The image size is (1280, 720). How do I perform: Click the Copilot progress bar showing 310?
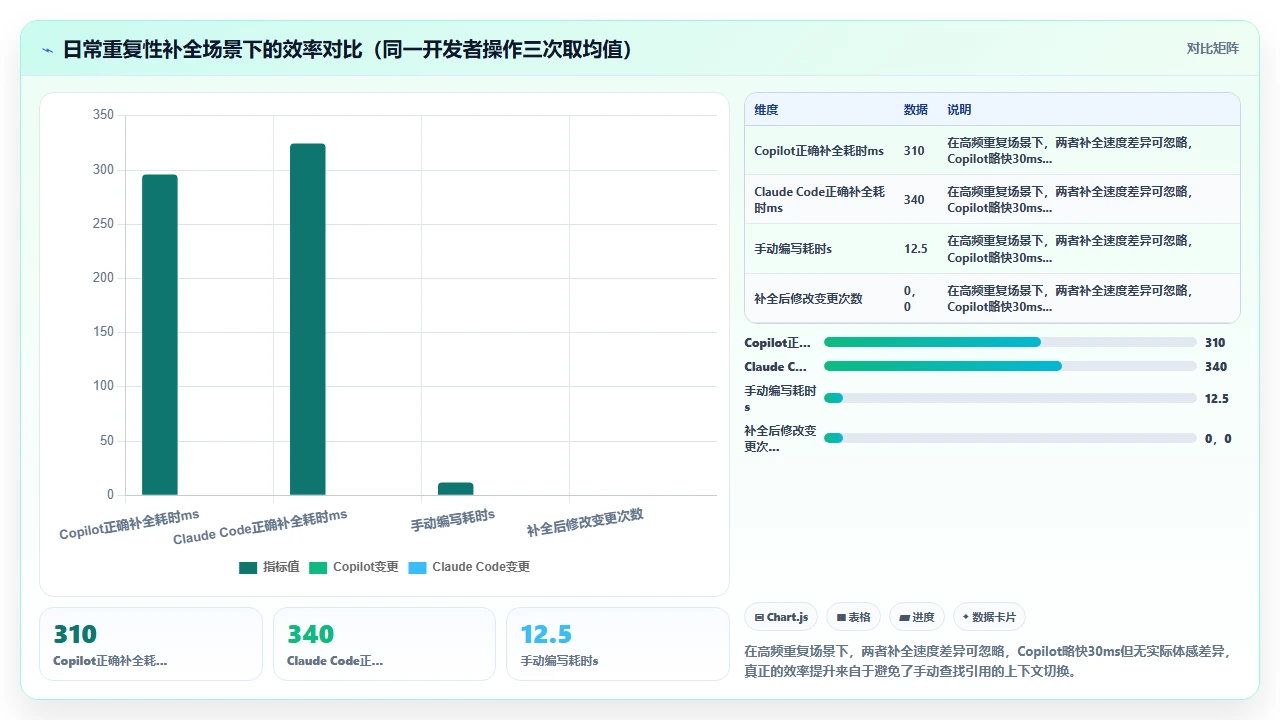1010,342
